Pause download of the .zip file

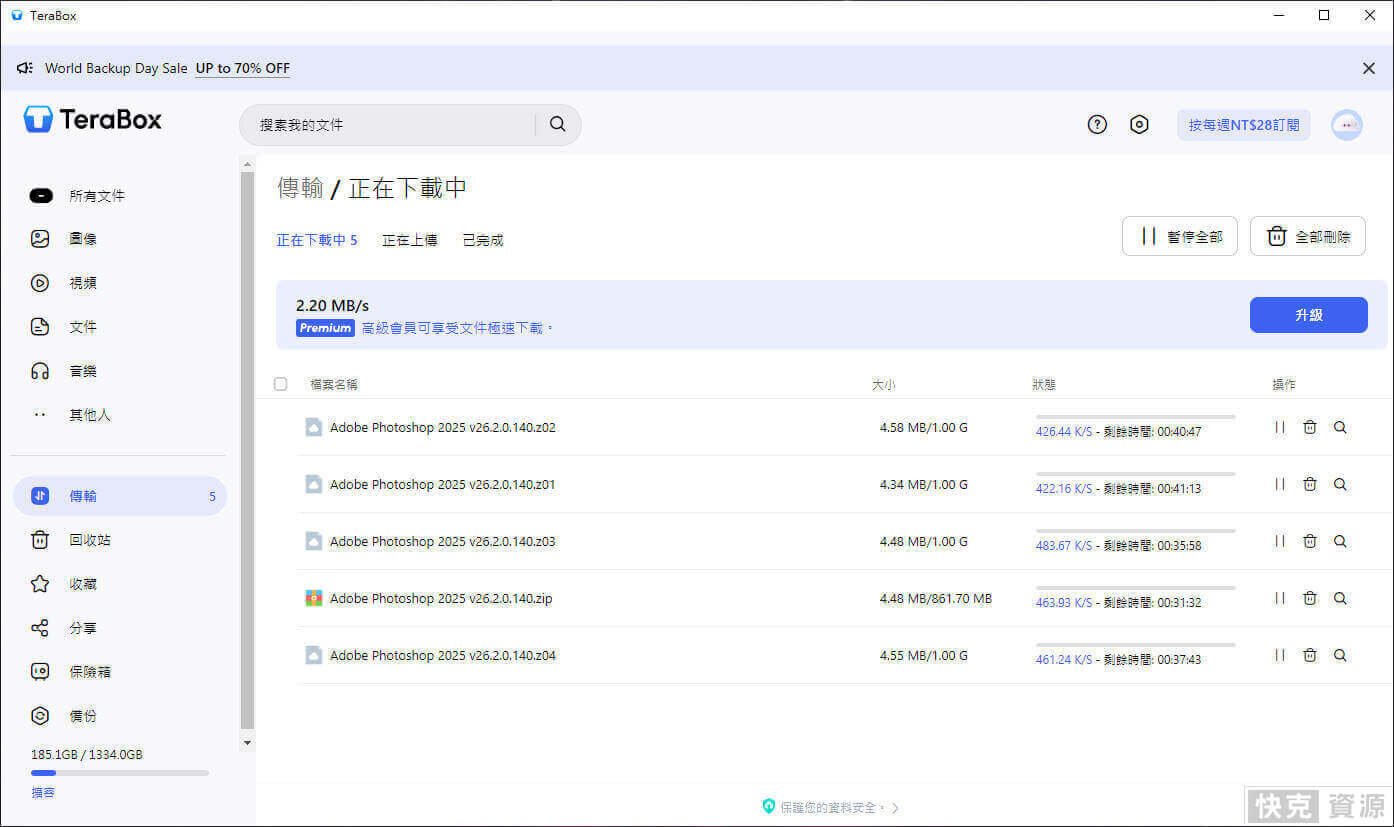pos(1279,598)
